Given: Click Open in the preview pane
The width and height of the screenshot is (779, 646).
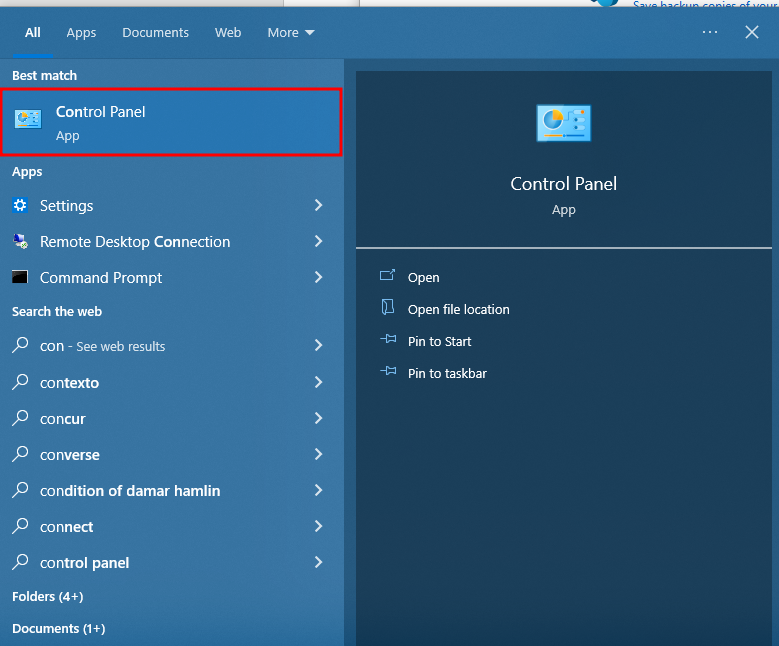Looking at the screenshot, I should [423, 277].
